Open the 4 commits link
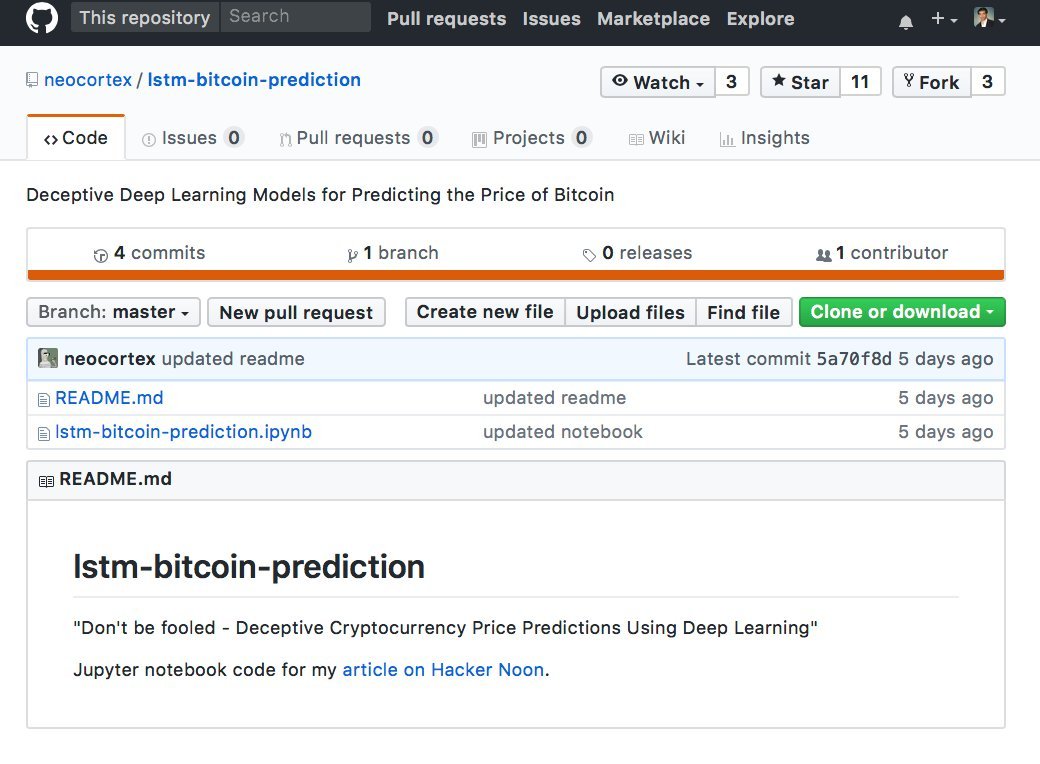 tap(150, 253)
